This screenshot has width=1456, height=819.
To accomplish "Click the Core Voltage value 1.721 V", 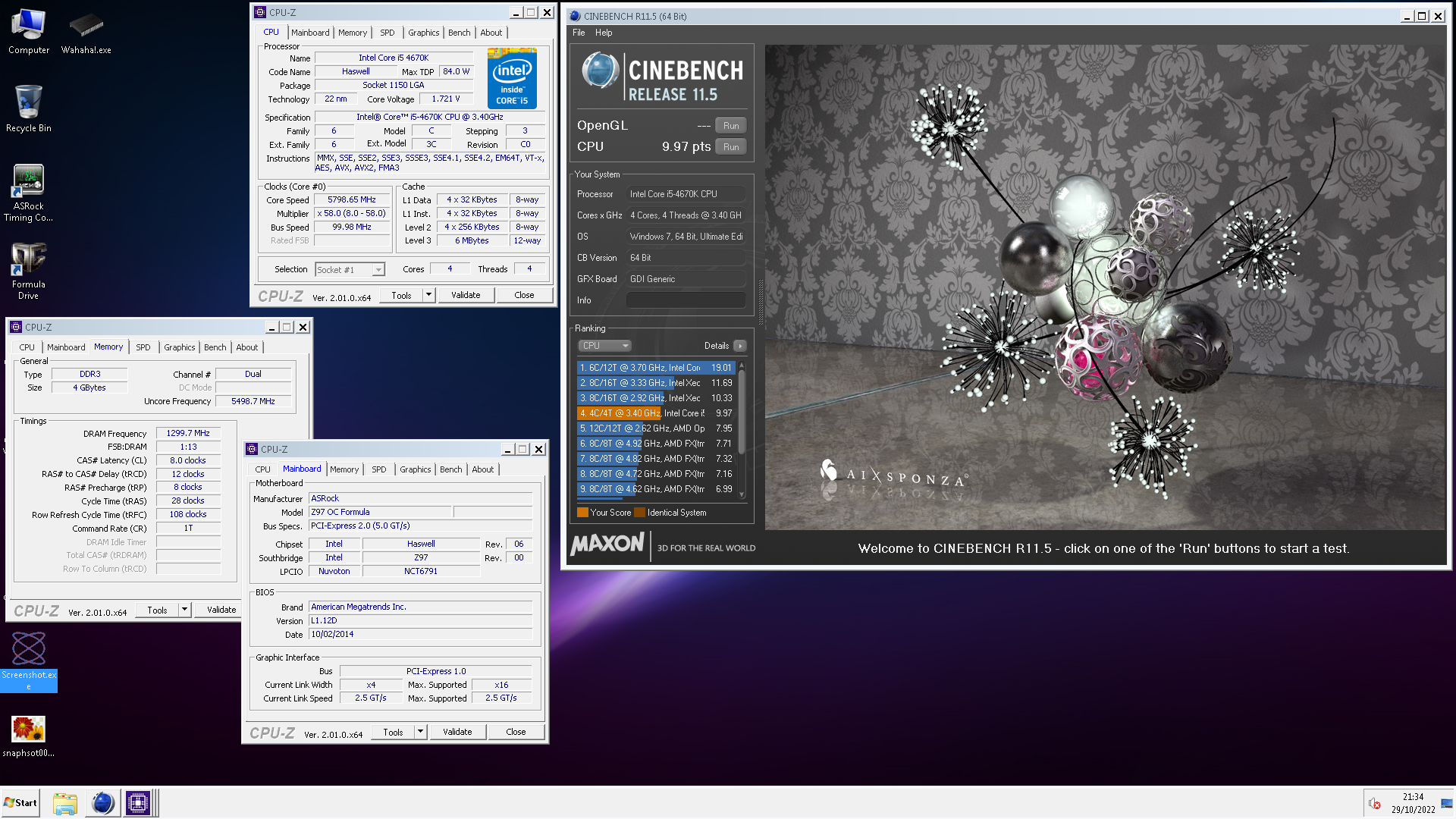I will pyautogui.click(x=446, y=99).
